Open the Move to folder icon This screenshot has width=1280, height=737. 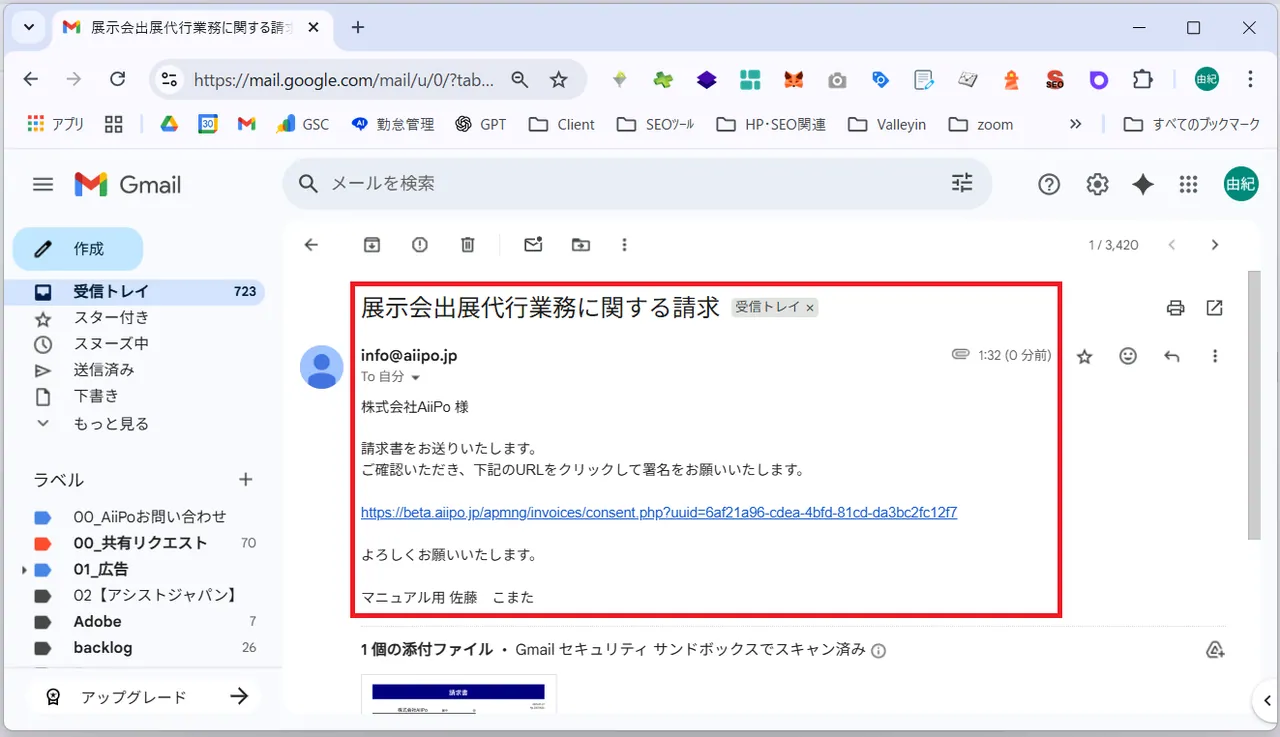point(581,245)
